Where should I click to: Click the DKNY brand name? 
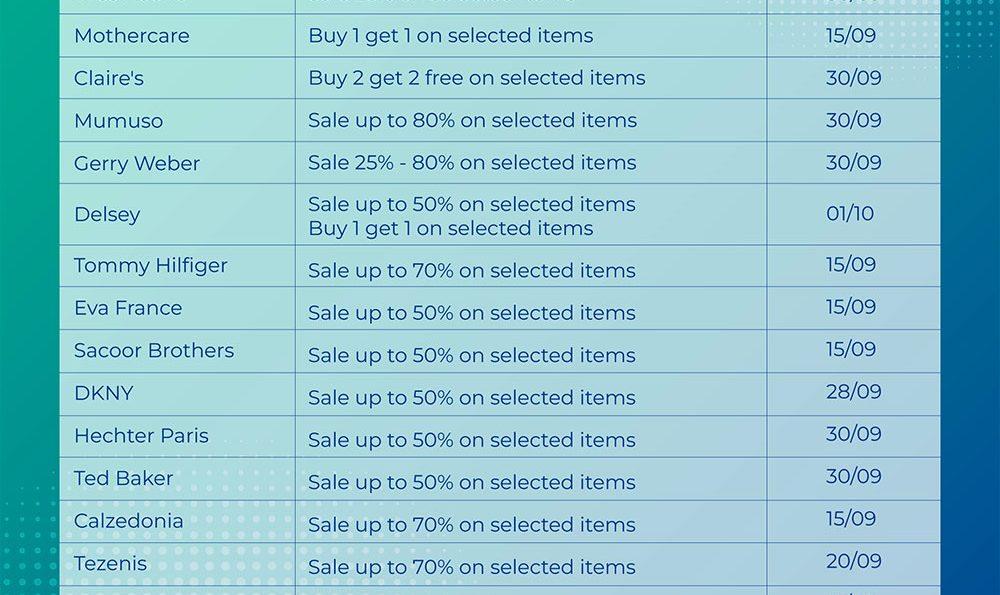click(x=103, y=393)
